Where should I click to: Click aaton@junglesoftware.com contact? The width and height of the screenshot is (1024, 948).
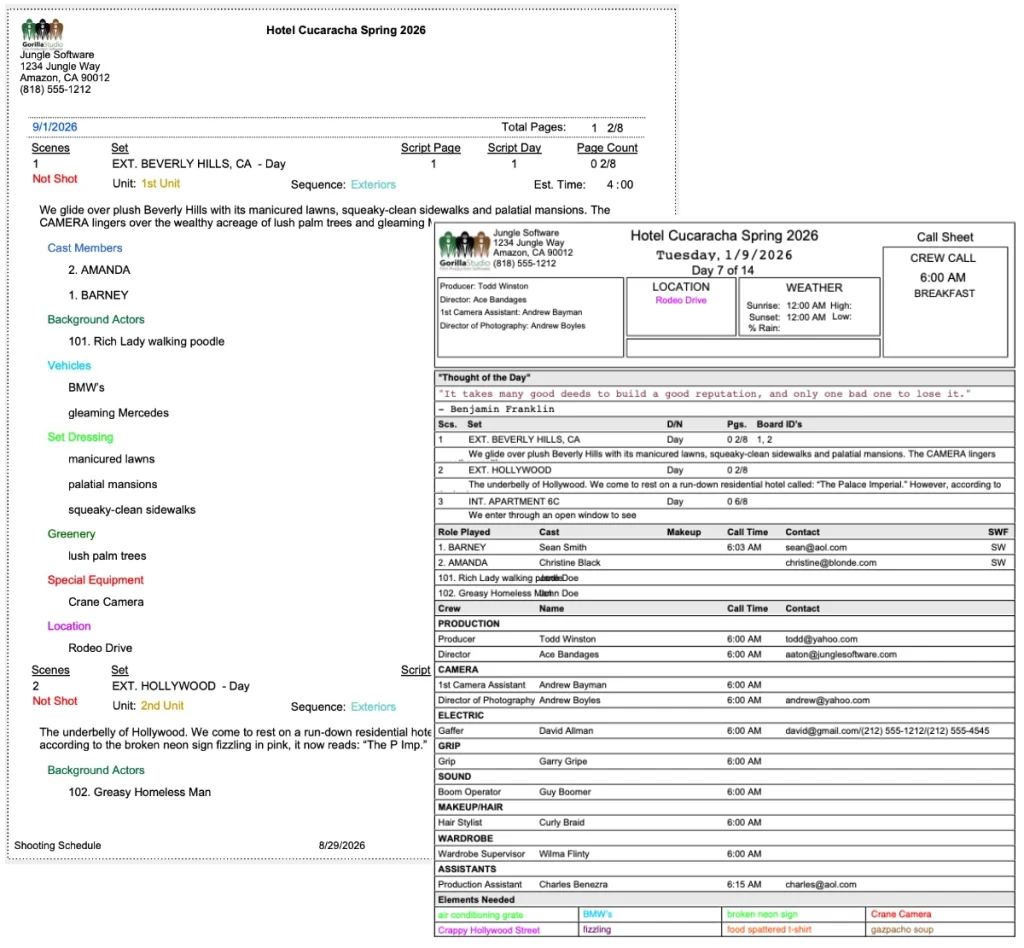click(840, 654)
